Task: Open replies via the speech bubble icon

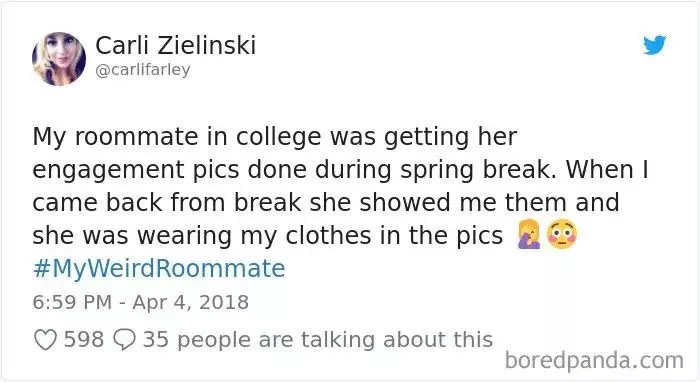Action: click(124, 340)
